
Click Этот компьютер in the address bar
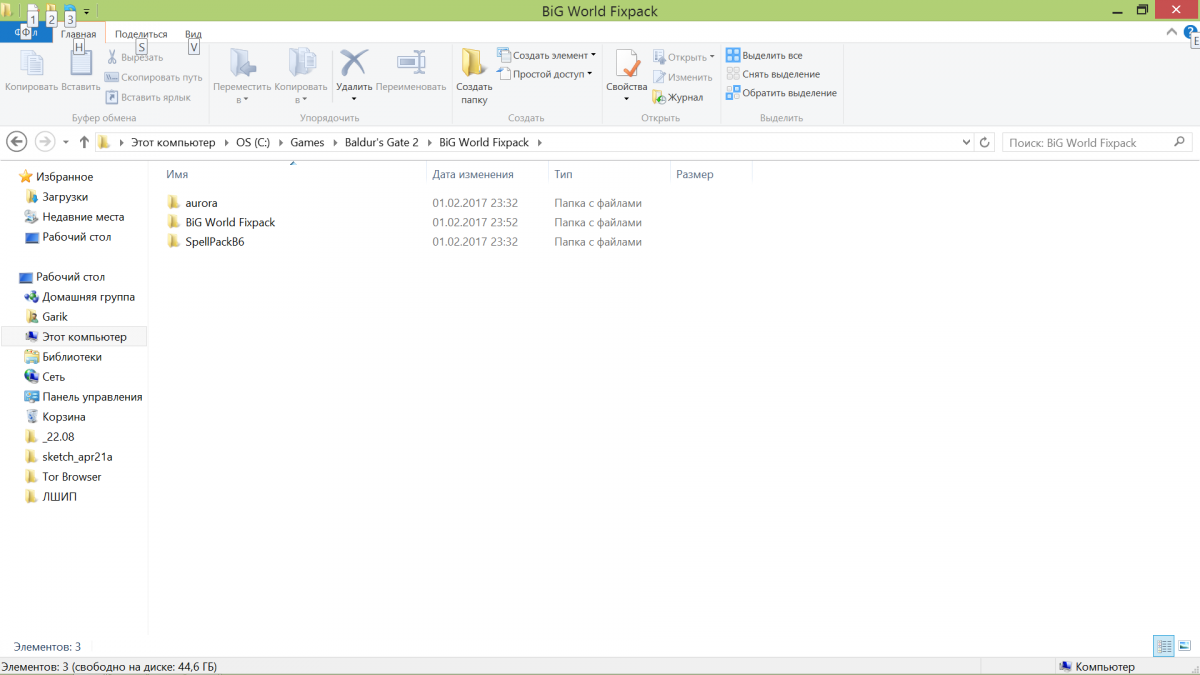pyautogui.click(x=173, y=142)
